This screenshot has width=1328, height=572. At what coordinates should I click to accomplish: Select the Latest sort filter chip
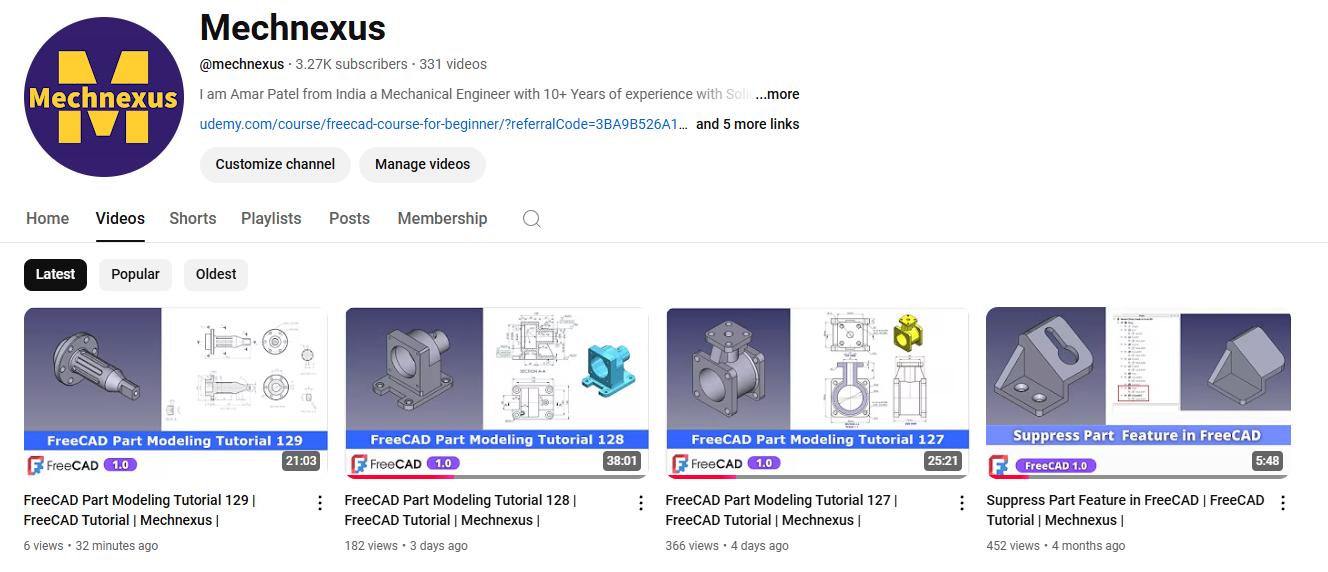(56, 275)
